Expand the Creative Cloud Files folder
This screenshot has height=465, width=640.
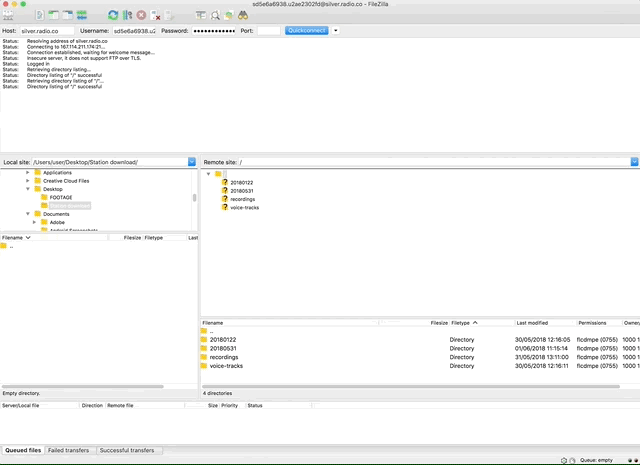pyautogui.click(x=28, y=180)
